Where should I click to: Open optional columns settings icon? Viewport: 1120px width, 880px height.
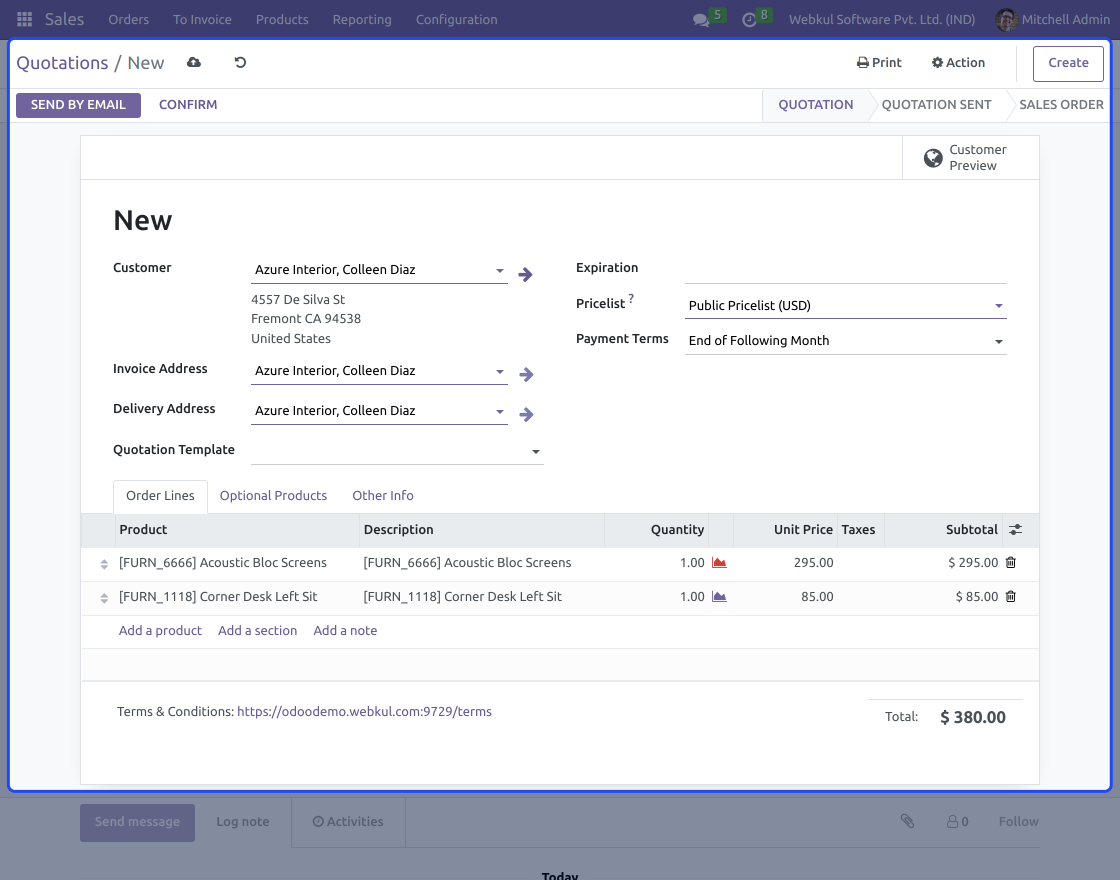(x=1015, y=530)
